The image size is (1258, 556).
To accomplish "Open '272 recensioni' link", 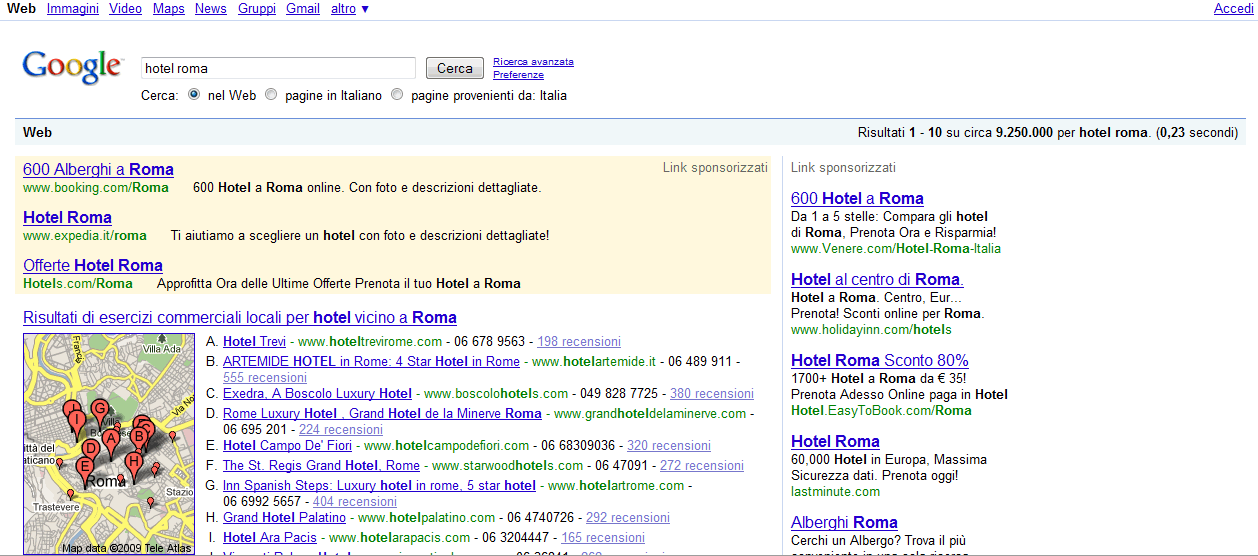I will [x=702, y=466].
